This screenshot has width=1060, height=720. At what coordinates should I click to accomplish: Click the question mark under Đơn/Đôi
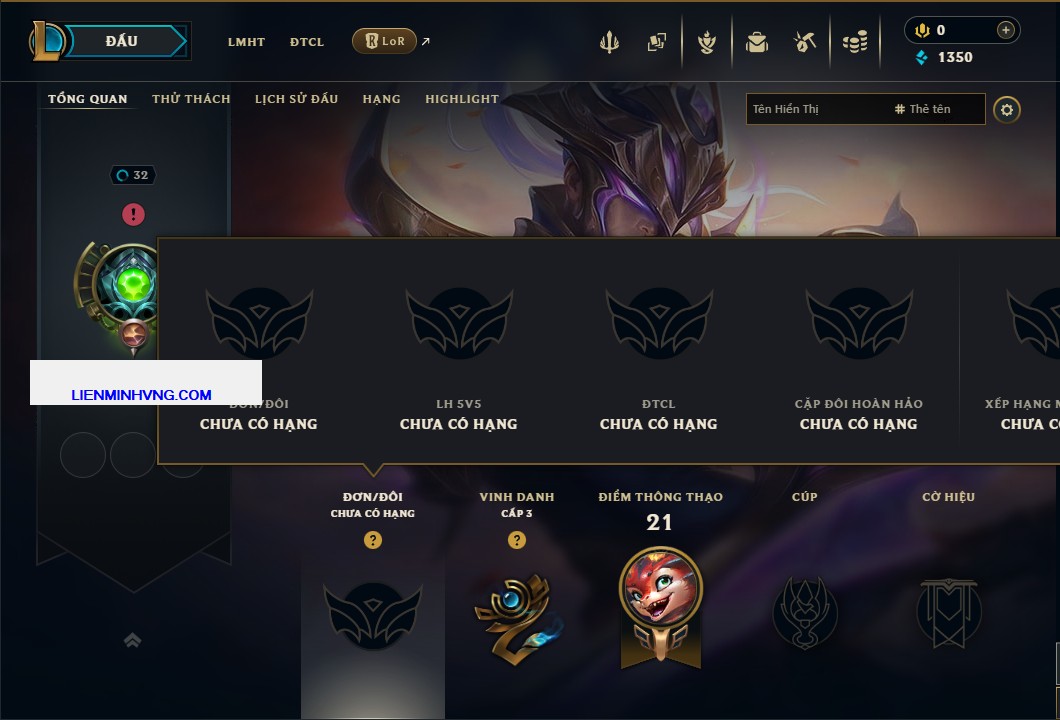pos(372,539)
